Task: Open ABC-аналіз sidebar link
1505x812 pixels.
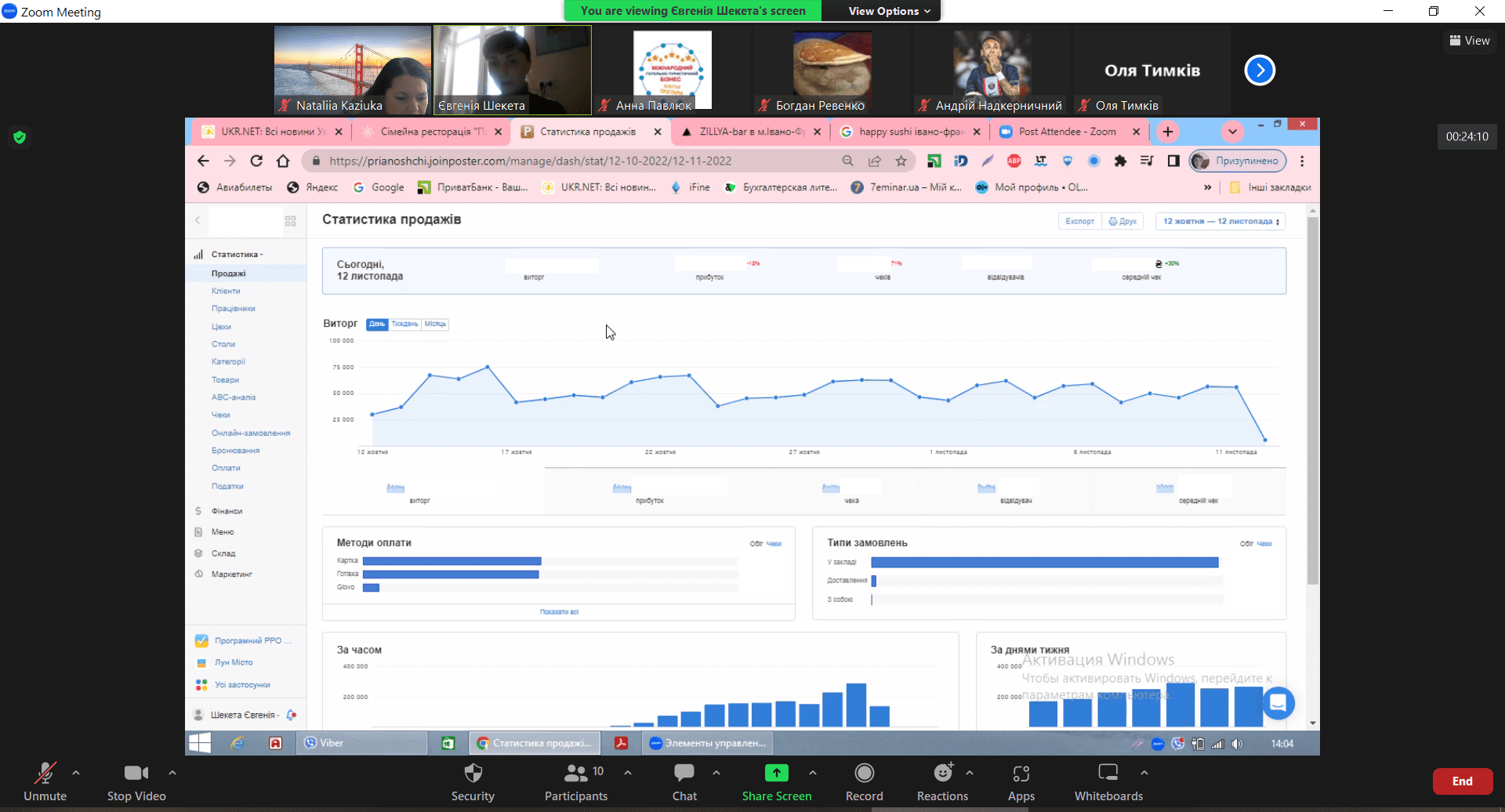Action: pyautogui.click(x=234, y=397)
